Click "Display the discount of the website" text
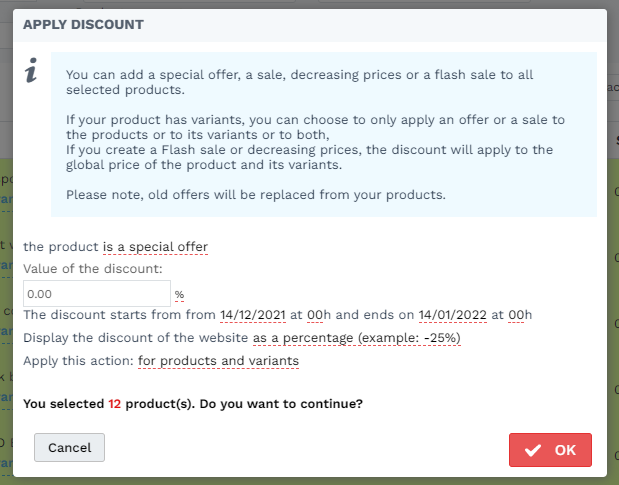The image size is (619, 485). pos(135,338)
